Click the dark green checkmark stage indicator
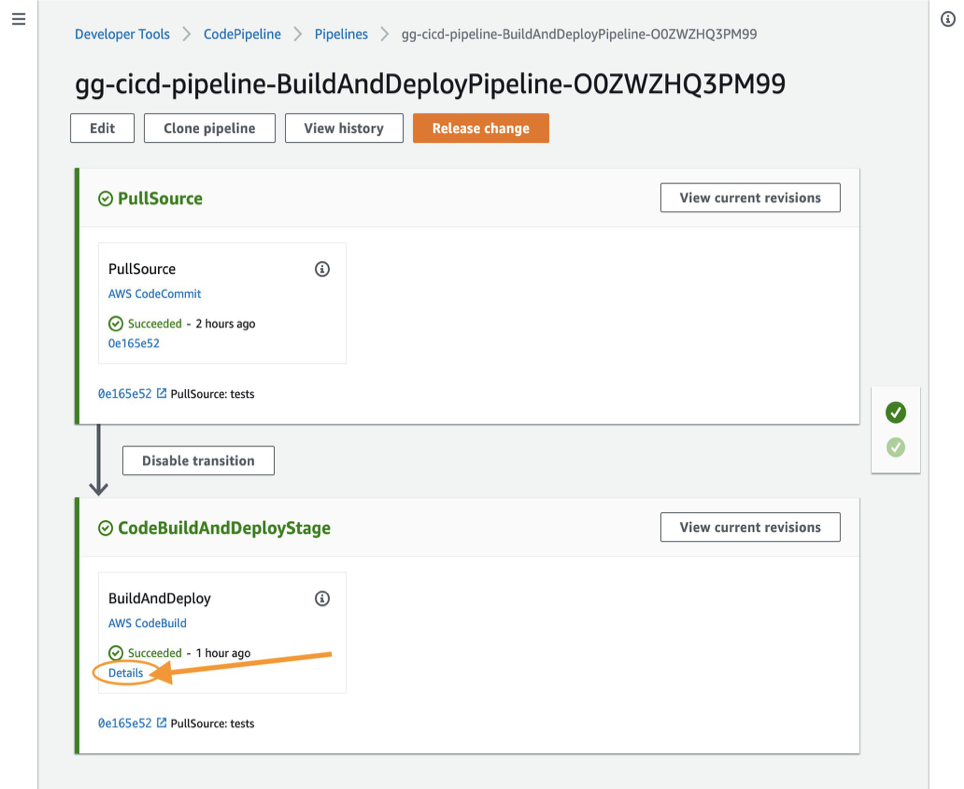Viewport: 964px width, 789px height. pos(896,412)
